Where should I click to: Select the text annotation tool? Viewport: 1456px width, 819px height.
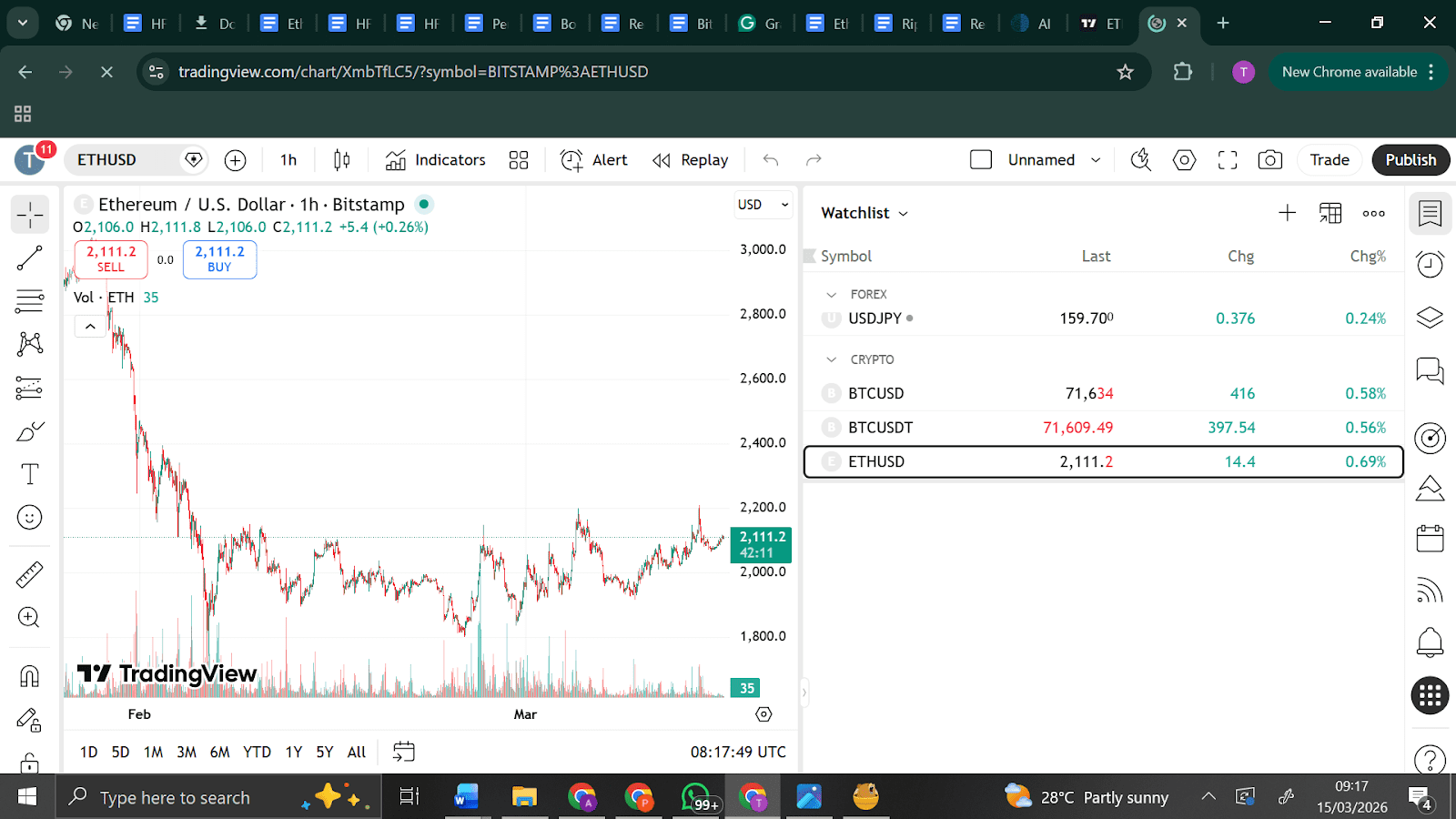point(30,474)
